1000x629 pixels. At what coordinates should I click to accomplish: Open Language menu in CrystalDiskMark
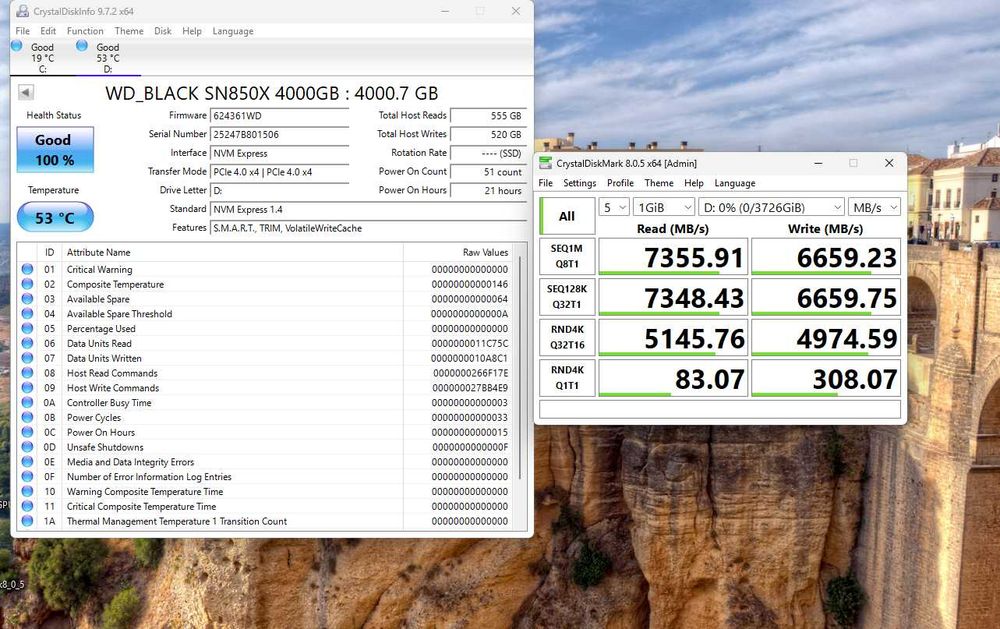[735, 183]
